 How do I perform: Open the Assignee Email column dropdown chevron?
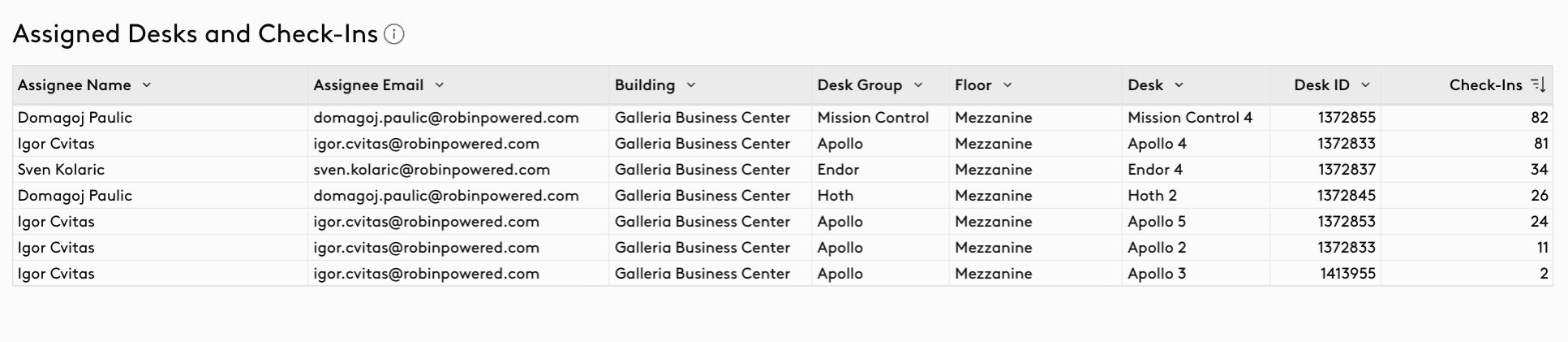point(439,85)
